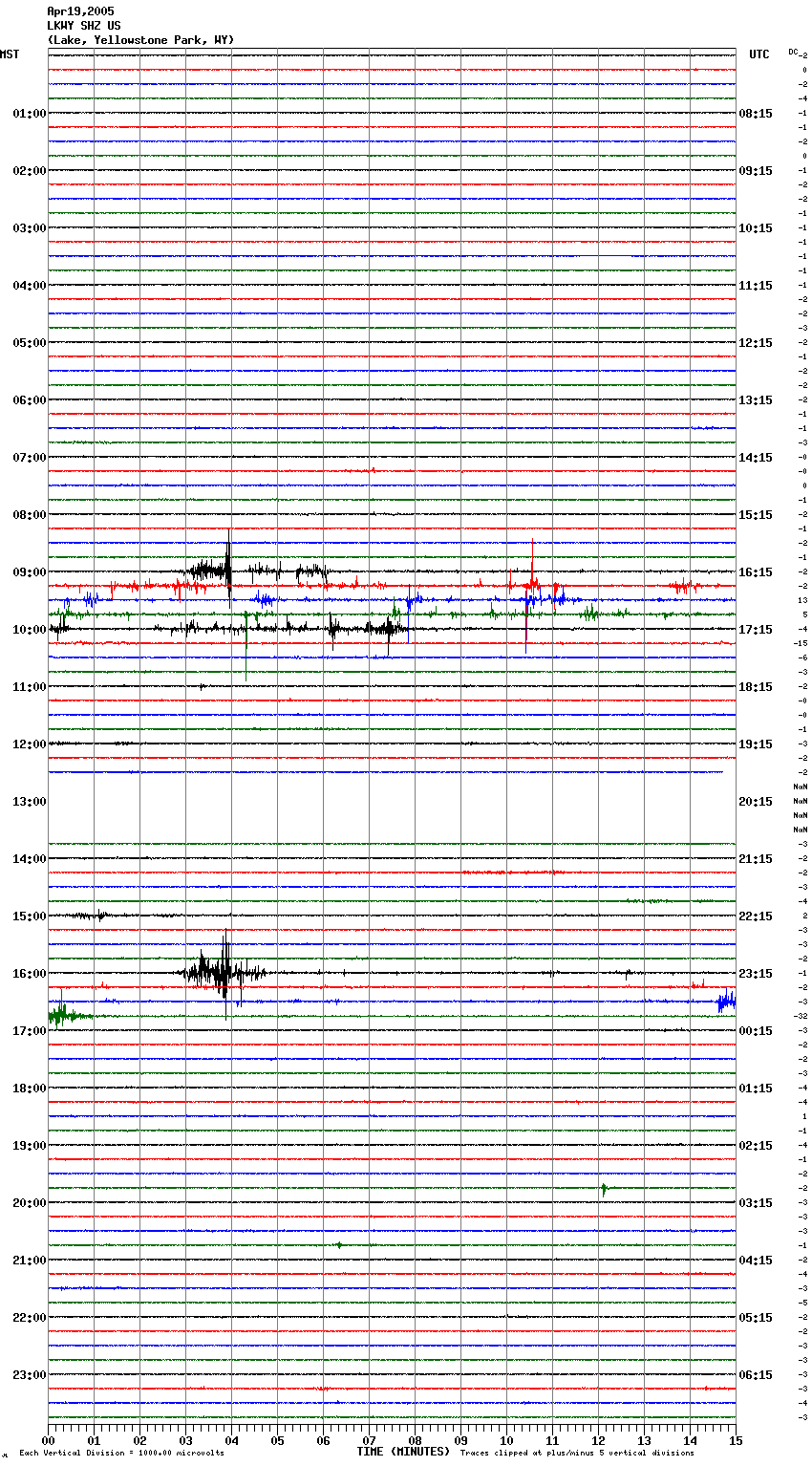Select the MST '02:00' hour label
Image resolution: width=812 pixels, height=1466 pixels.
tap(30, 171)
